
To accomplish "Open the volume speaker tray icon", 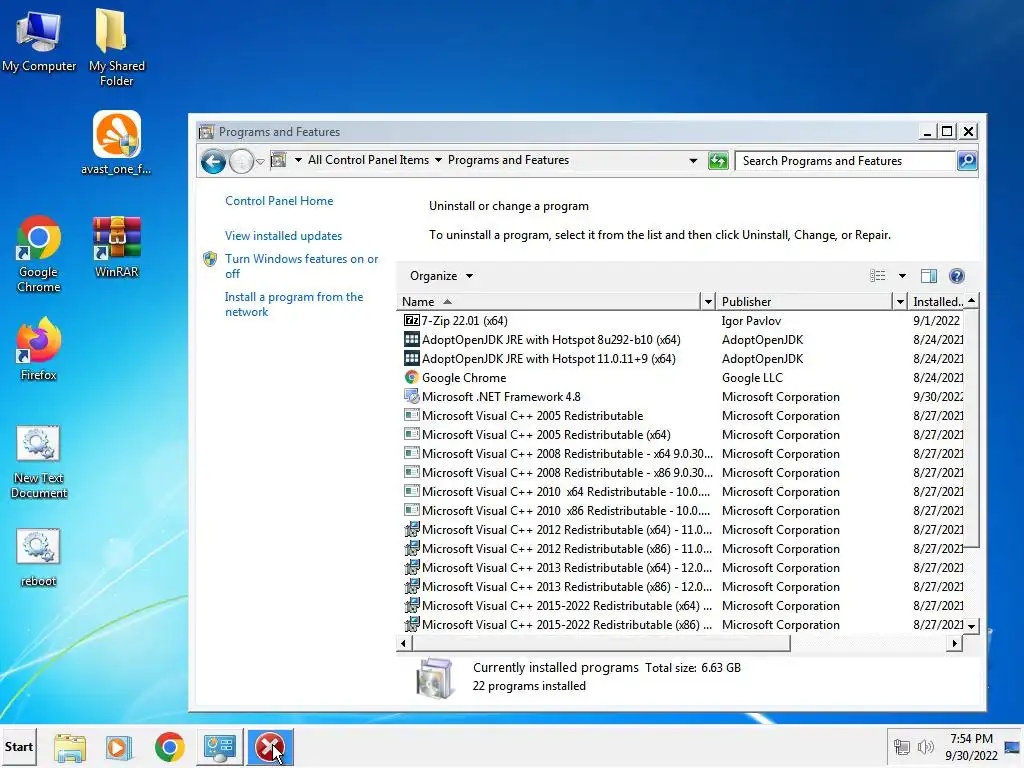I will click(925, 747).
